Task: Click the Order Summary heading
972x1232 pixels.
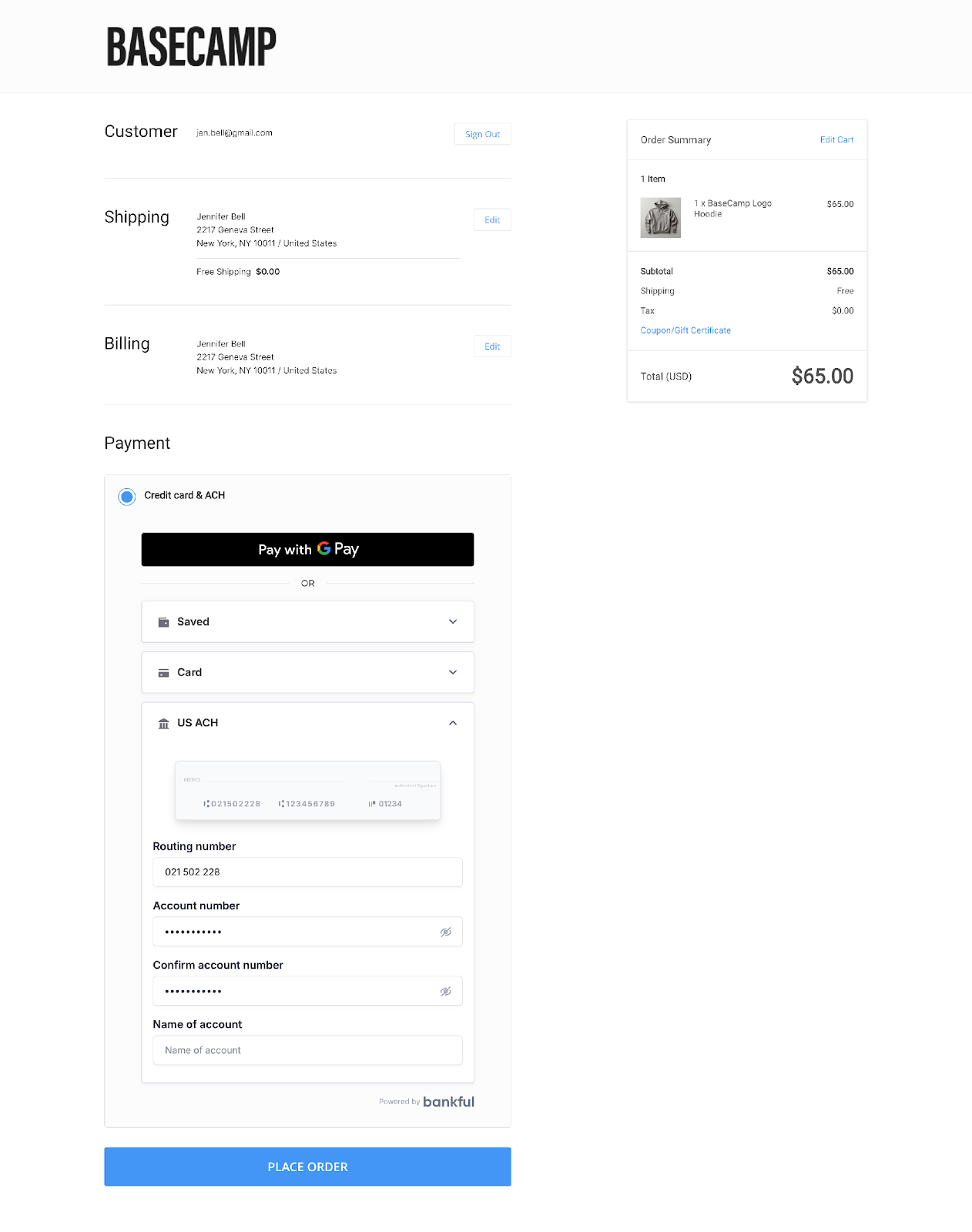Action: coord(675,140)
